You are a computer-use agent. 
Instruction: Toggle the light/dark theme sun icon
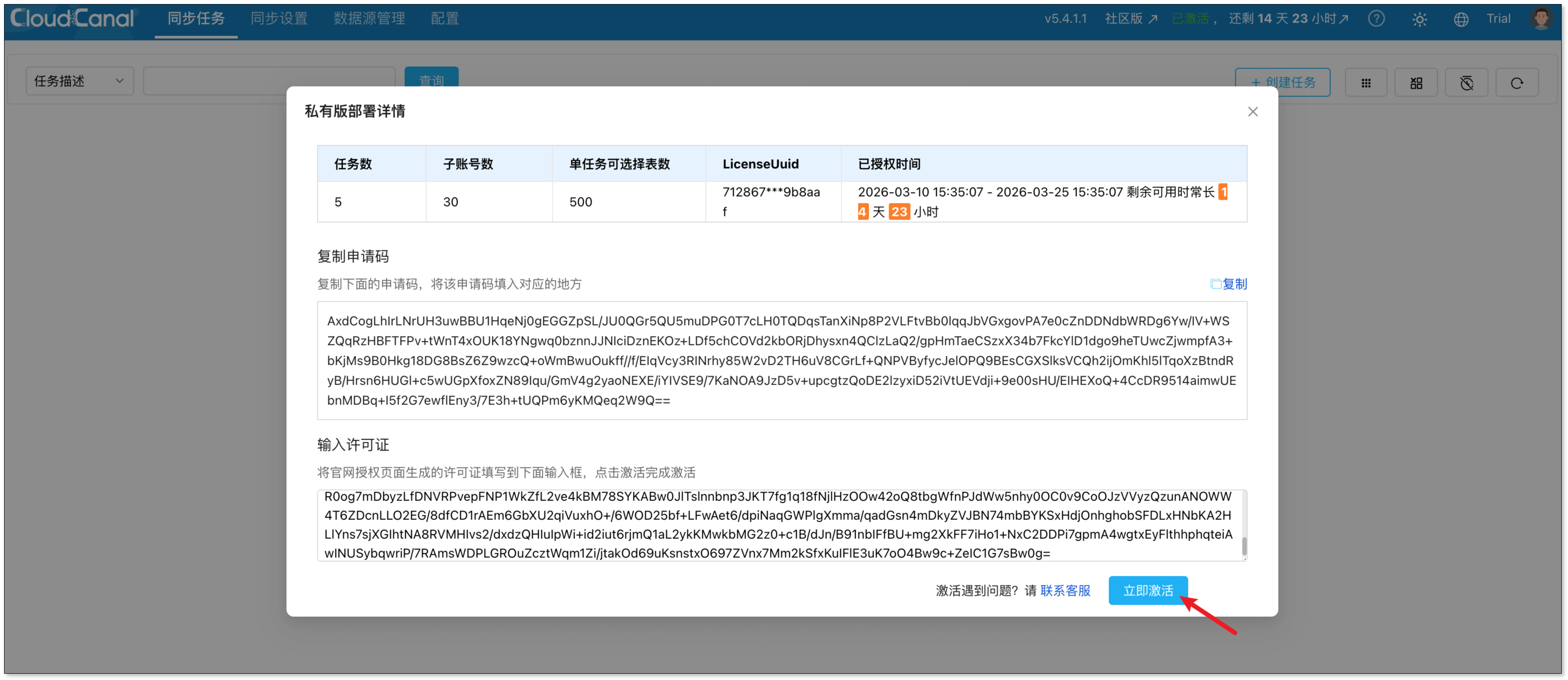coord(1420,19)
